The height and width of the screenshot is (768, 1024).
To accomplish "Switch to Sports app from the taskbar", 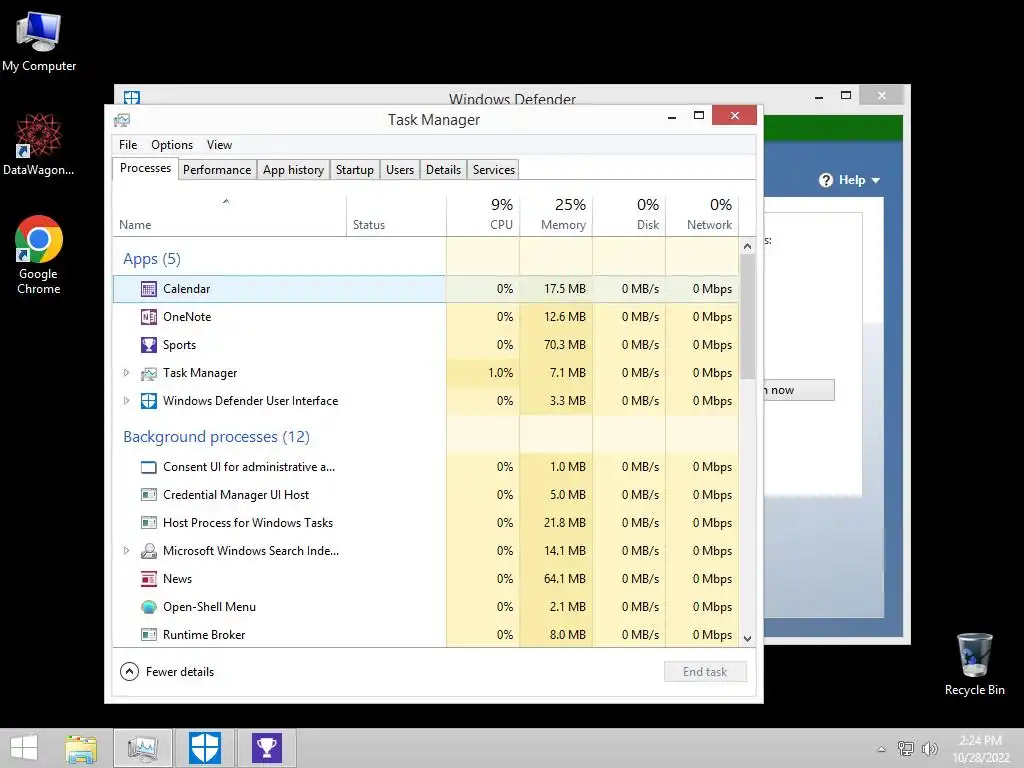I will 266,748.
